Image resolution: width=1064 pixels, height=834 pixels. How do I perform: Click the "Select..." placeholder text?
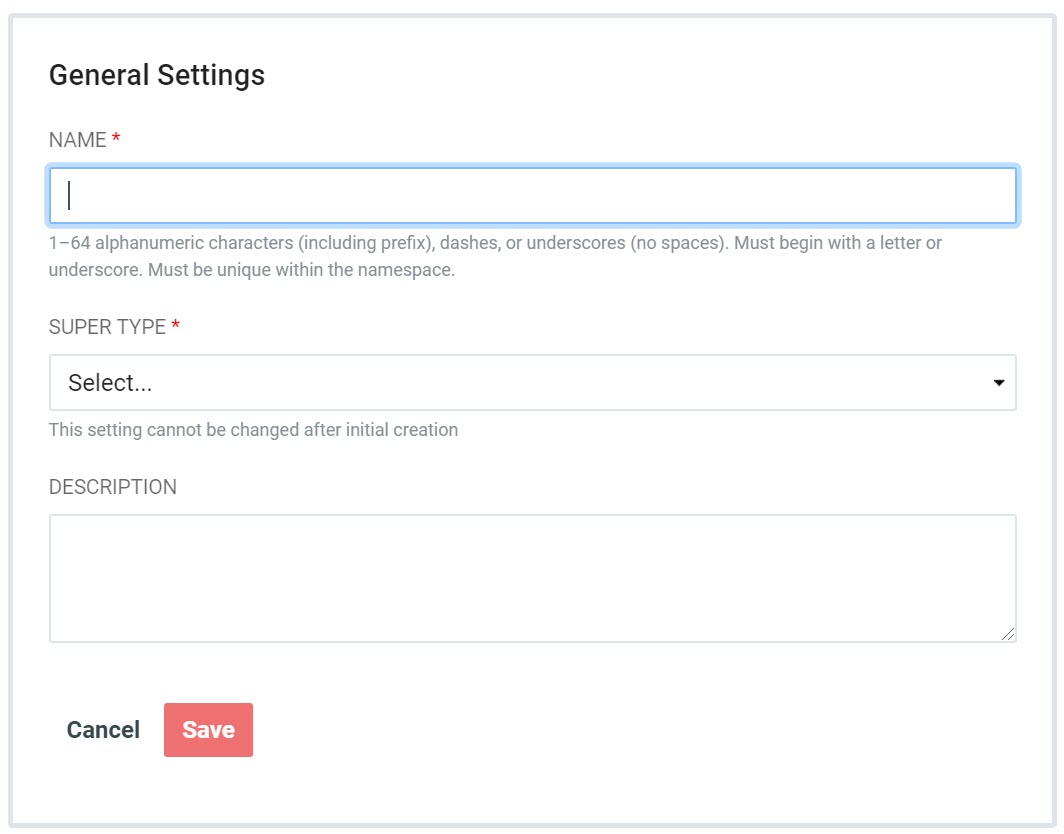click(110, 383)
